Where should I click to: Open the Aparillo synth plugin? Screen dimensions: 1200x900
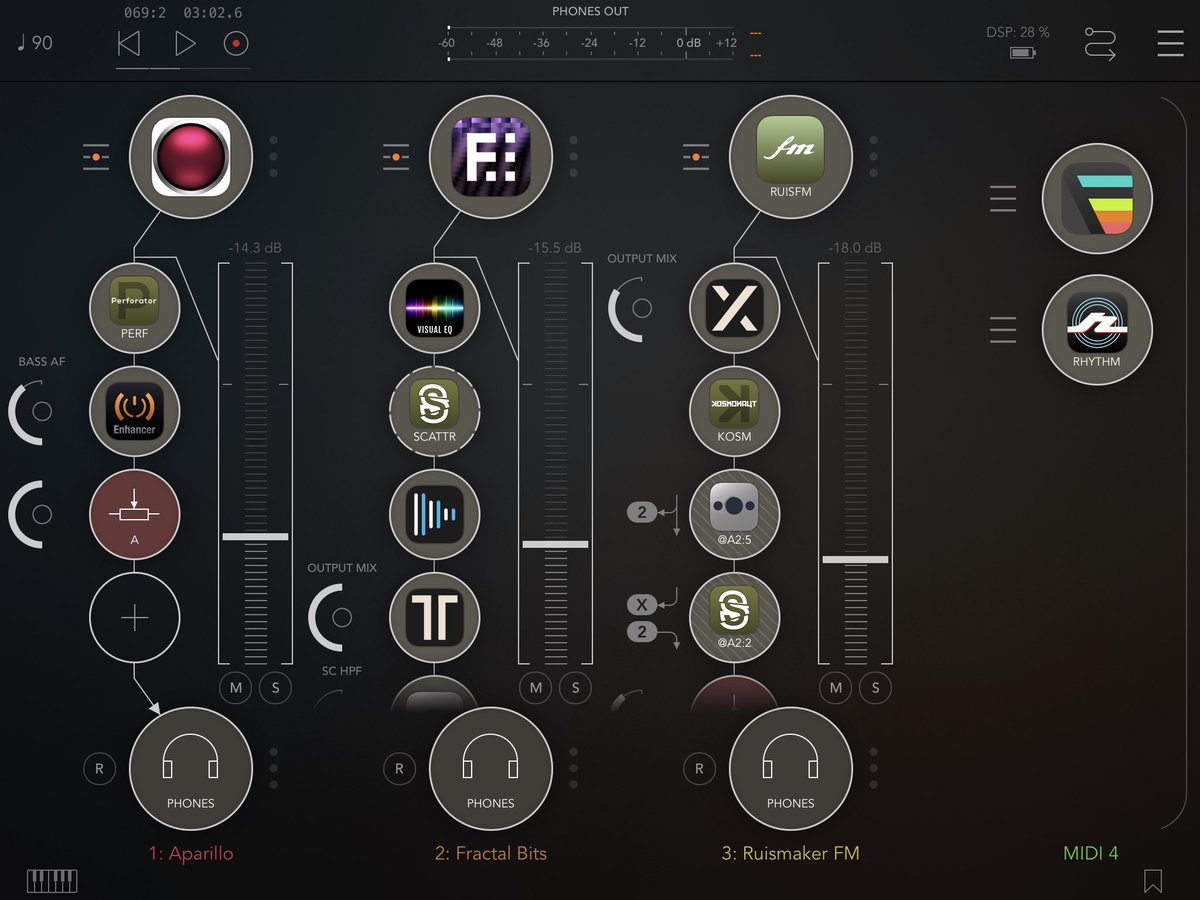pyautogui.click(x=191, y=157)
